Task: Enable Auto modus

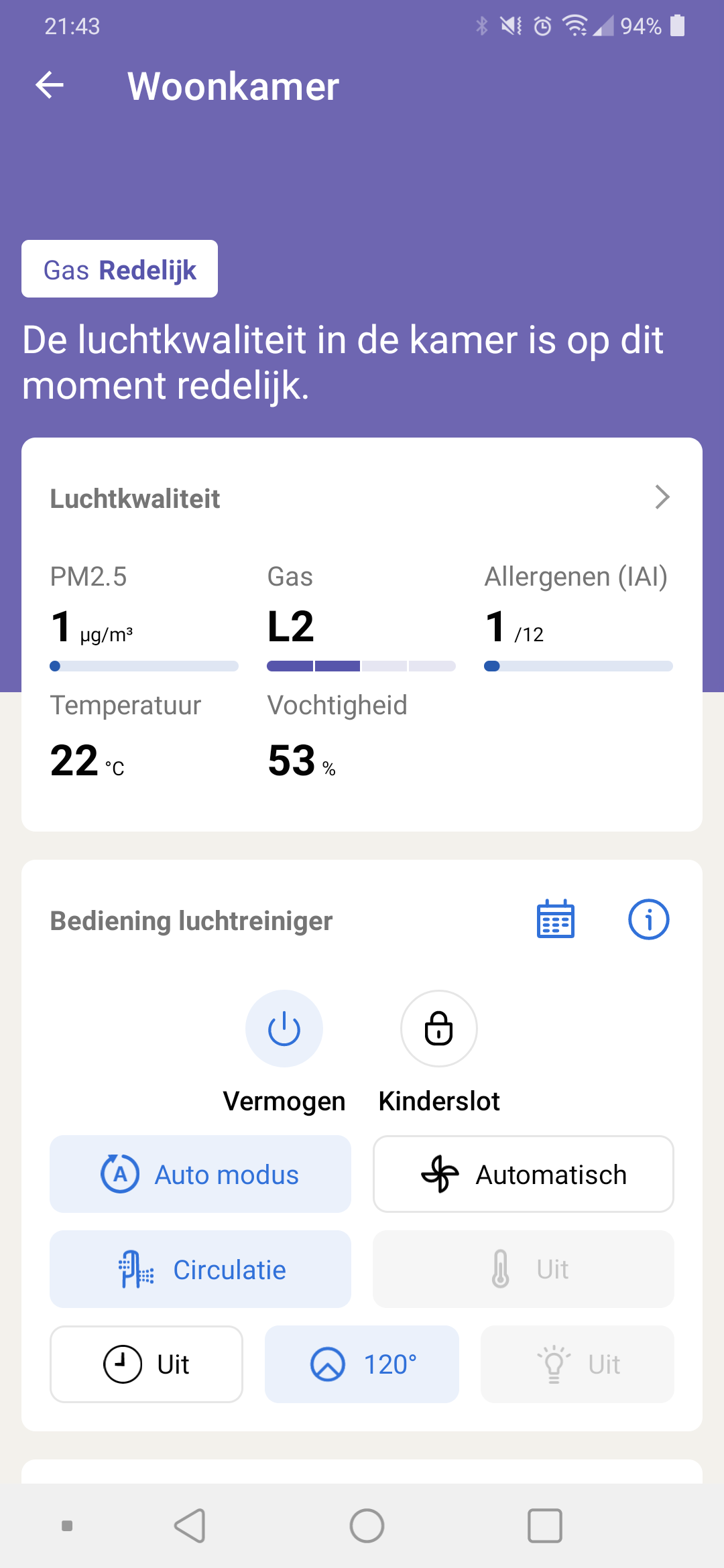Action: click(x=200, y=1174)
